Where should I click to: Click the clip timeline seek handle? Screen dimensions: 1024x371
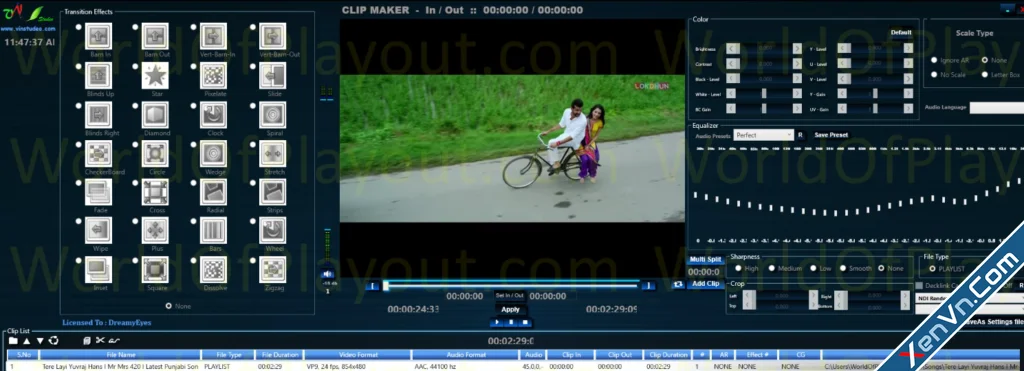tap(386, 285)
